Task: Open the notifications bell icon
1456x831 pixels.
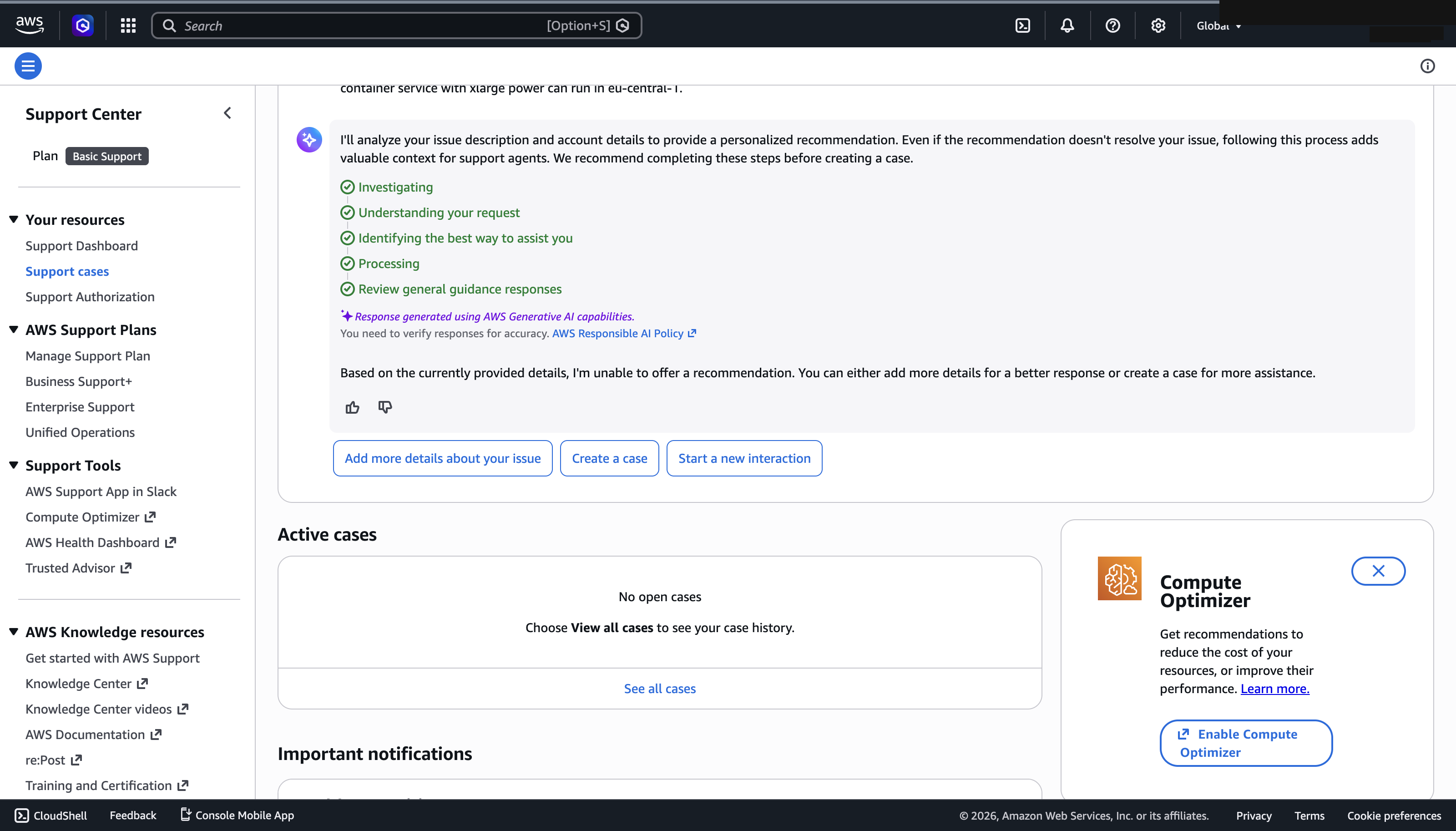Action: (x=1067, y=25)
